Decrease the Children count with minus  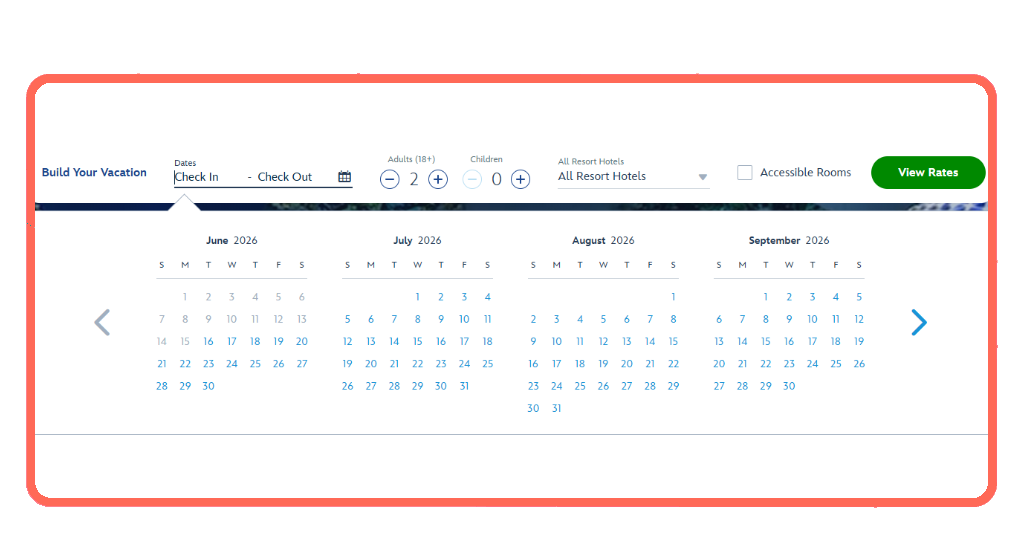pos(472,179)
